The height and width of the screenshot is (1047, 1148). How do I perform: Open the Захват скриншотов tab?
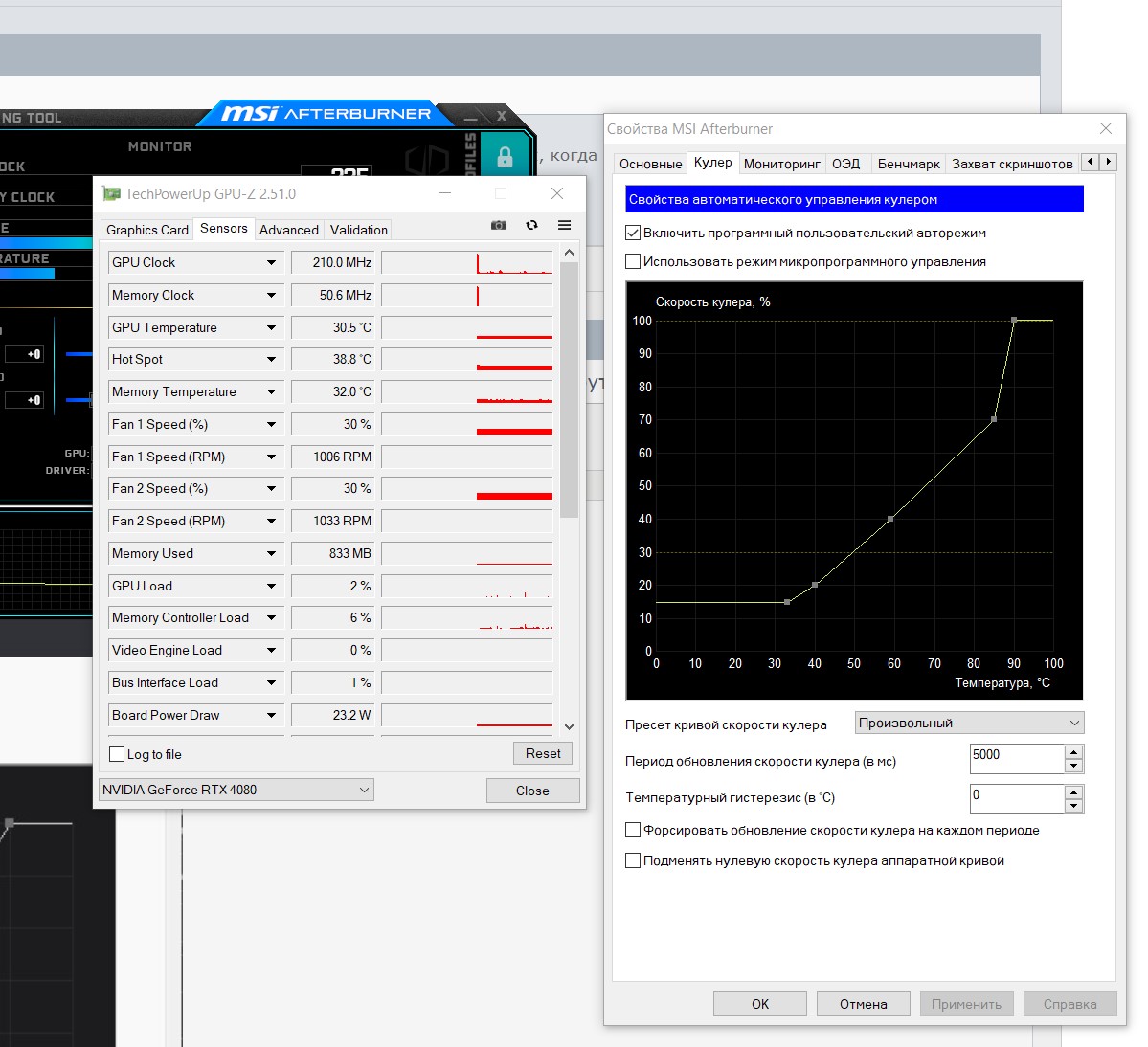(x=1012, y=164)
